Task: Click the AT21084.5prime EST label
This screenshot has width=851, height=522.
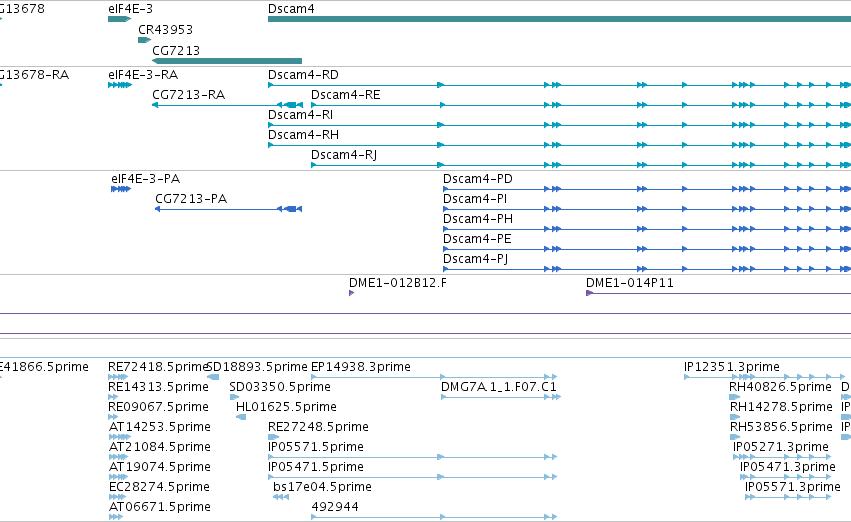Action: (160, 448)
